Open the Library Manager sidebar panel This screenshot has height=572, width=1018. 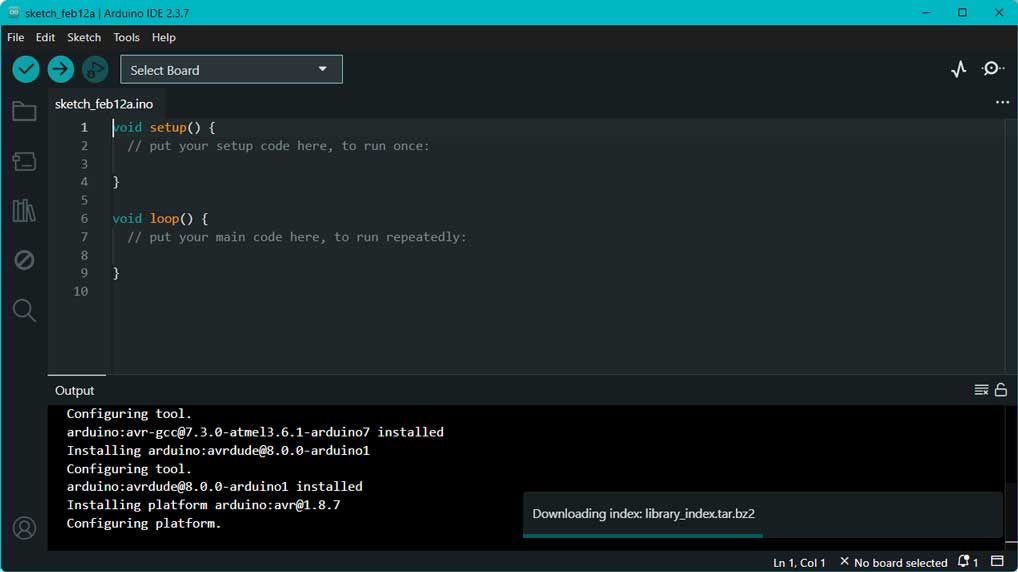pos(24,210)
